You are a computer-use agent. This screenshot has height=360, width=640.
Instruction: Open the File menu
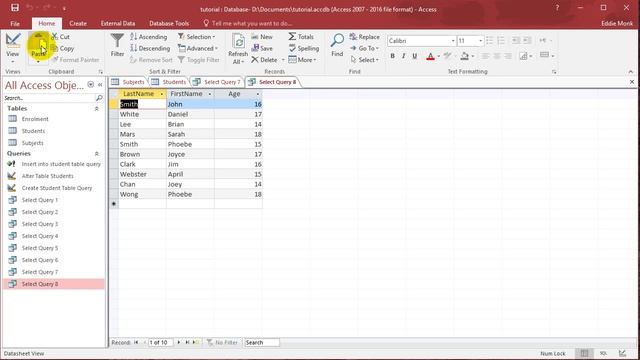tap(15, 23)
